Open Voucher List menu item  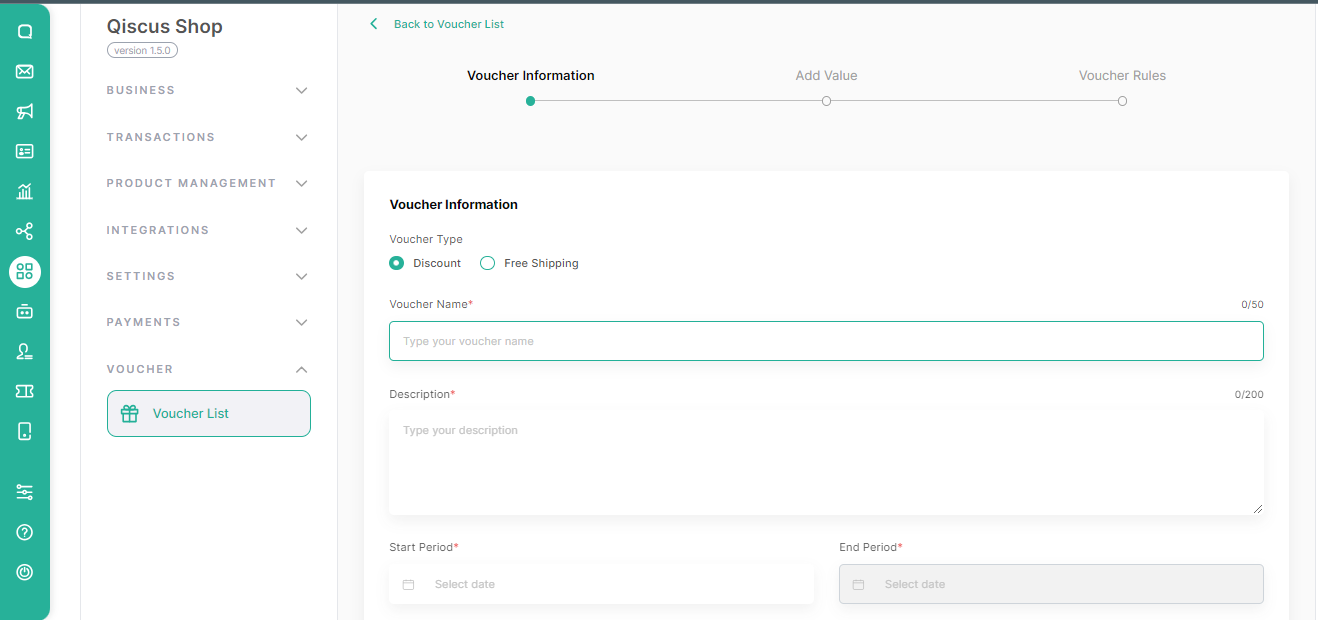pos(208,413)
